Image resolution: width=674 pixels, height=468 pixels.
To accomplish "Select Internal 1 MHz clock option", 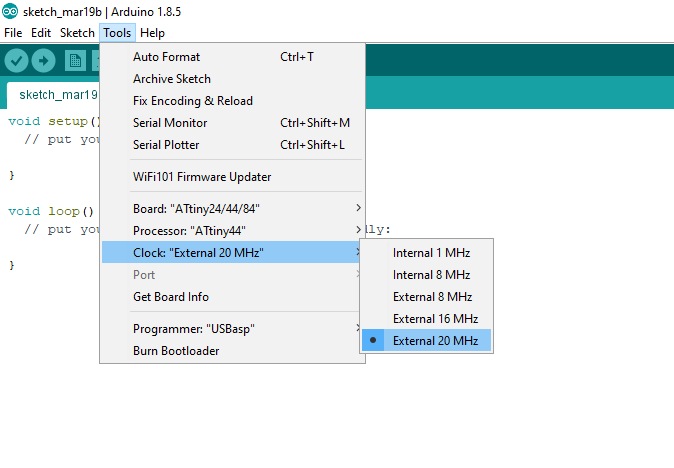I will [x=431, y=253].
